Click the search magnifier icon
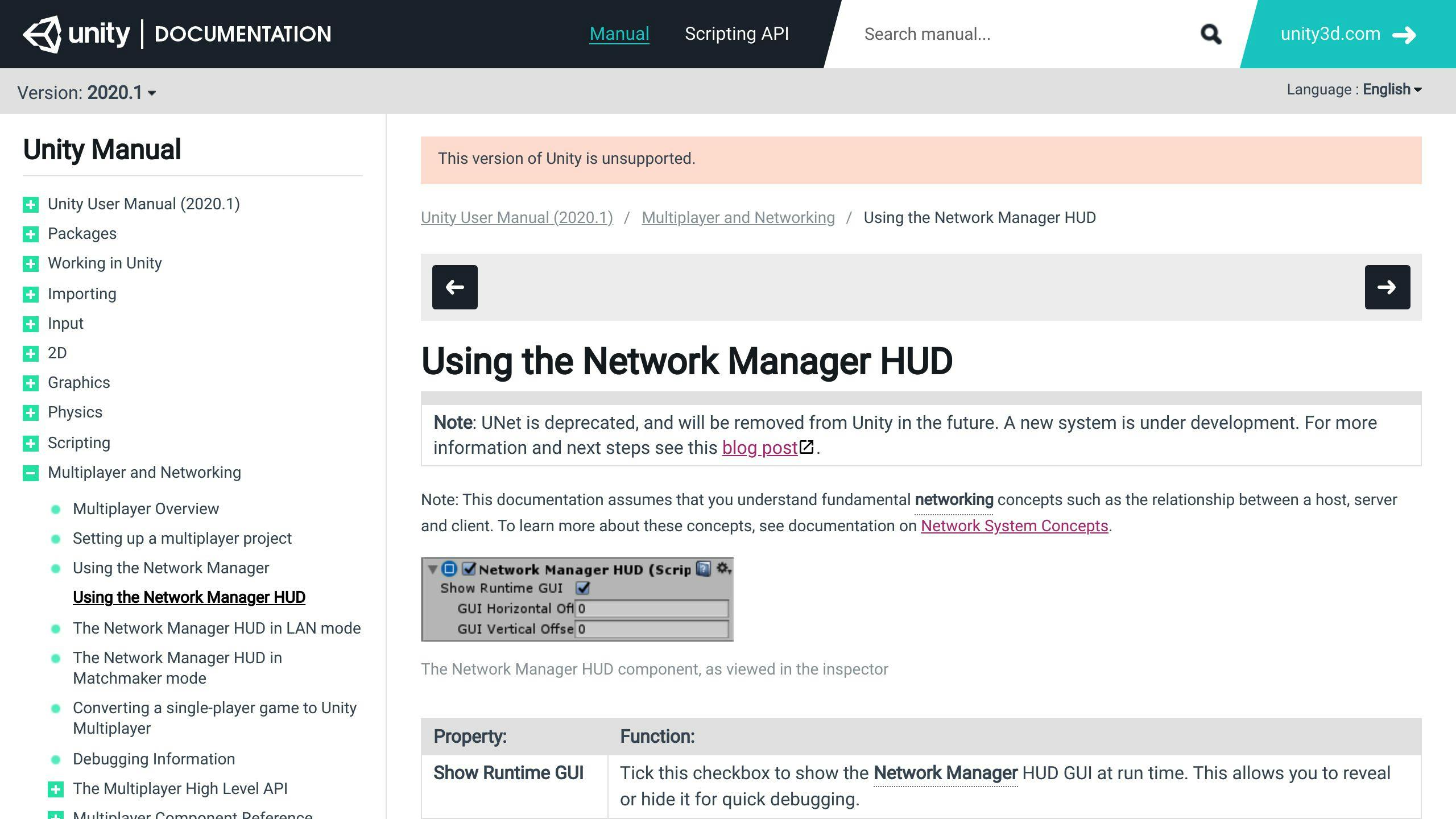Screen dimensions: 1456x819 [x=1211, y=34]
